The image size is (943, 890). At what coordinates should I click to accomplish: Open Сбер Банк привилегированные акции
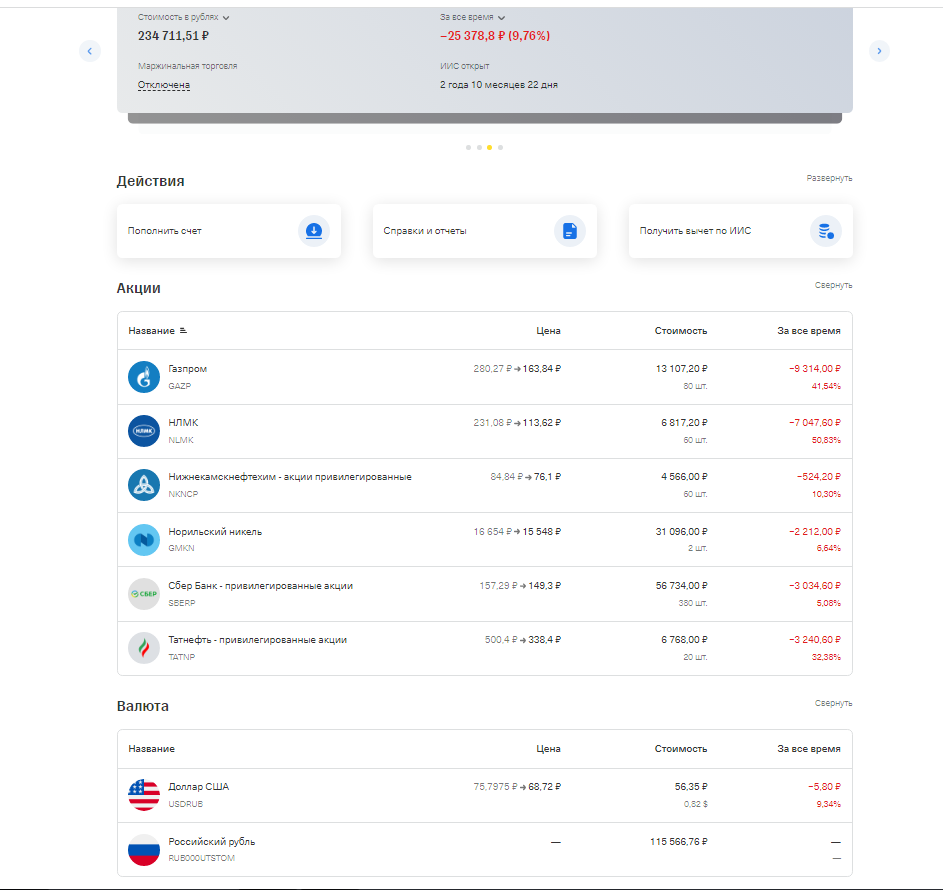[485, 594]
